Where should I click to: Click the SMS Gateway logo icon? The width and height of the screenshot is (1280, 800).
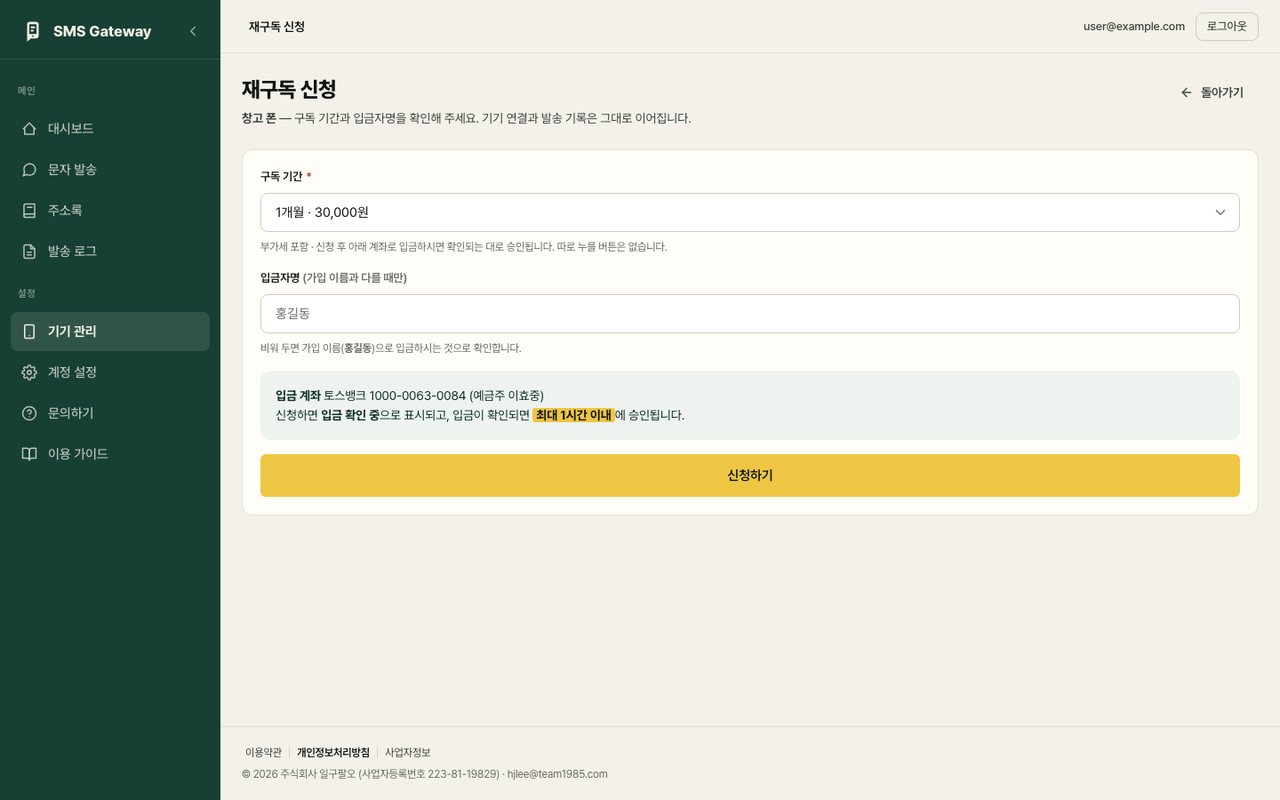click(32, 31)
